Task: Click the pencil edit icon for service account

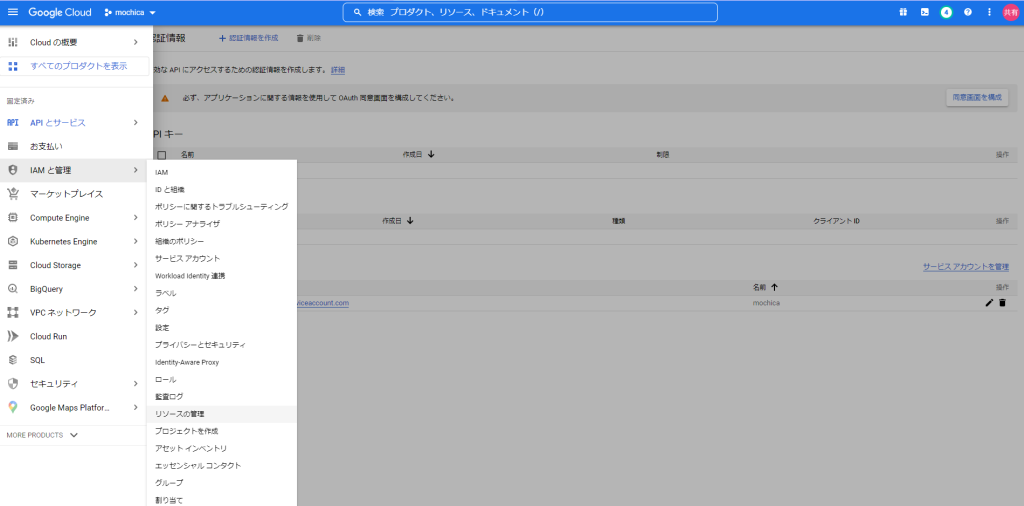Action: tap(989, 302)
